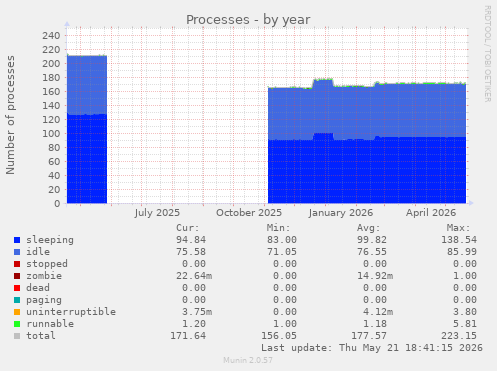Click sleeping average value 99.82
Screen dimensions: 497x371
click(372, 240)
